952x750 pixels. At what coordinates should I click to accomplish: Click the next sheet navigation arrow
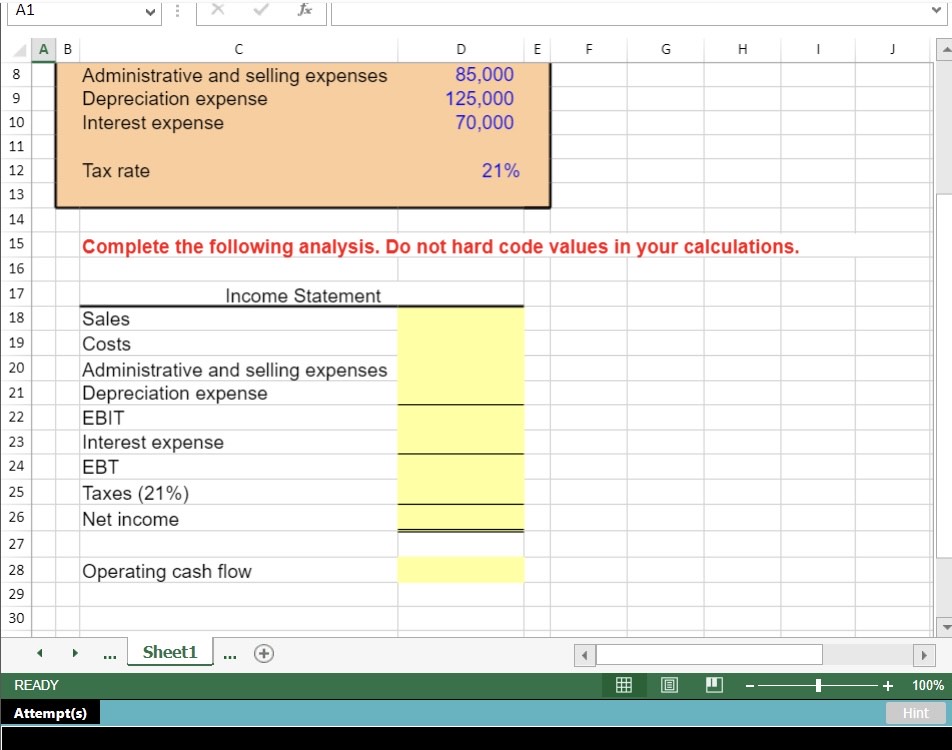[x=75, y=652]
